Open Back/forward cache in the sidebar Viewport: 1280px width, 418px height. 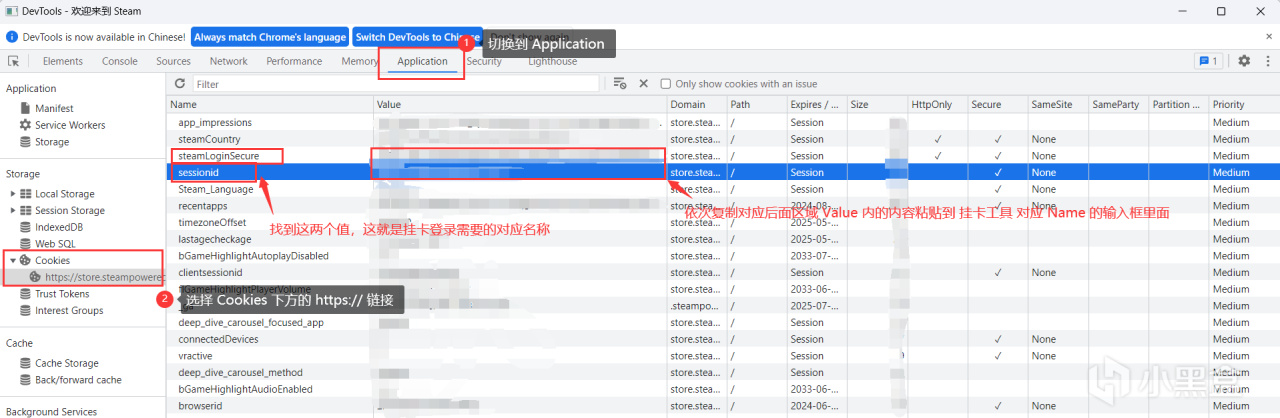pos(70,380)
